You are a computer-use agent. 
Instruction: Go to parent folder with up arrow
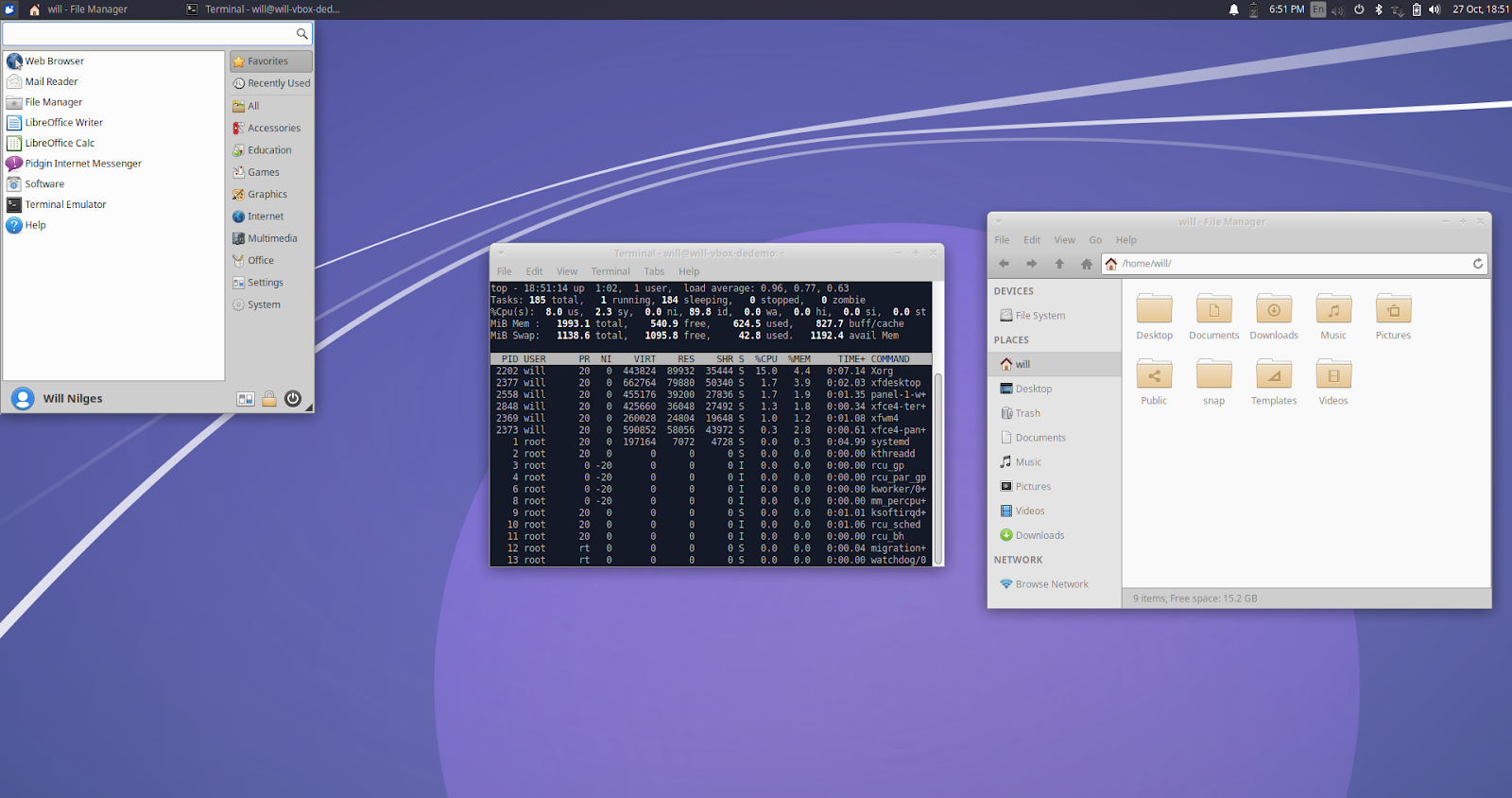1059,264
